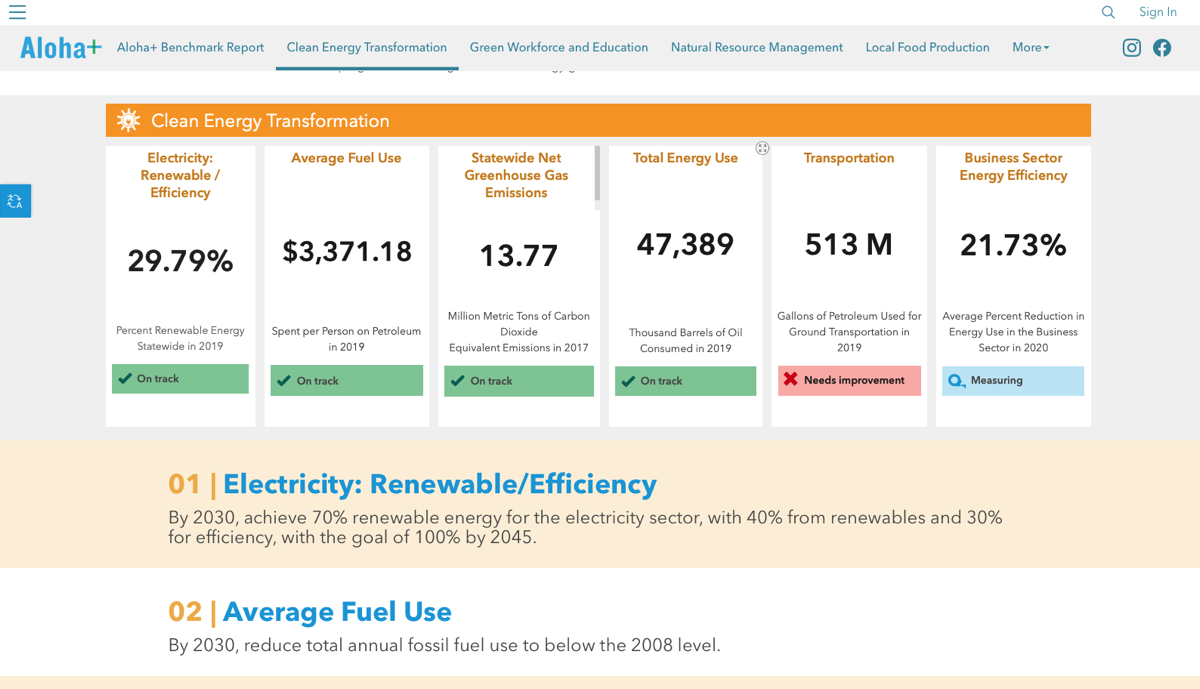Open the Aloha+ Benchmark Report tab

point(190,48)
